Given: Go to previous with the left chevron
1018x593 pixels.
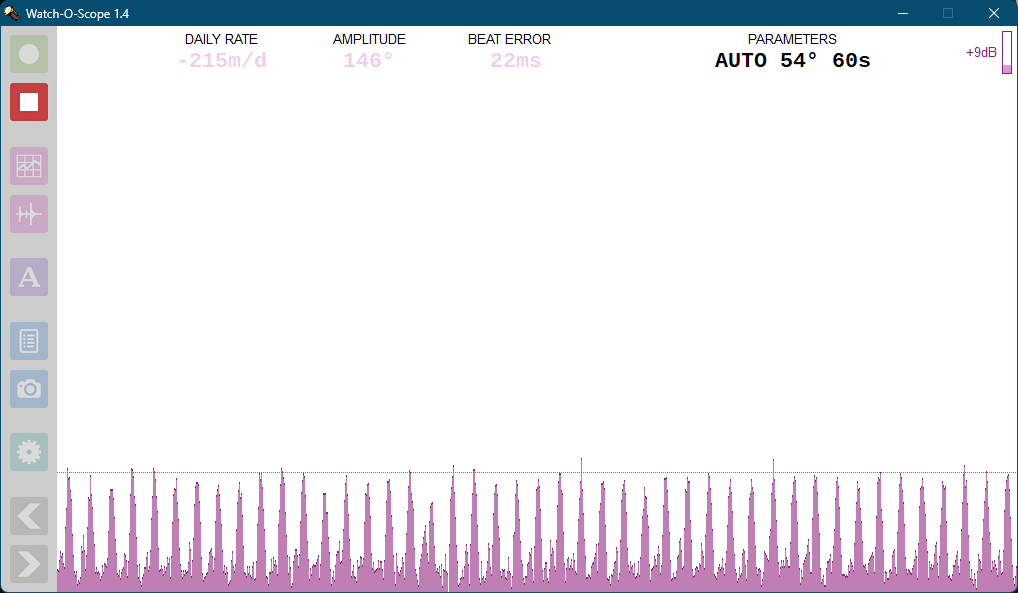Looking at the screenshot, I should click(x=29, y=516).
